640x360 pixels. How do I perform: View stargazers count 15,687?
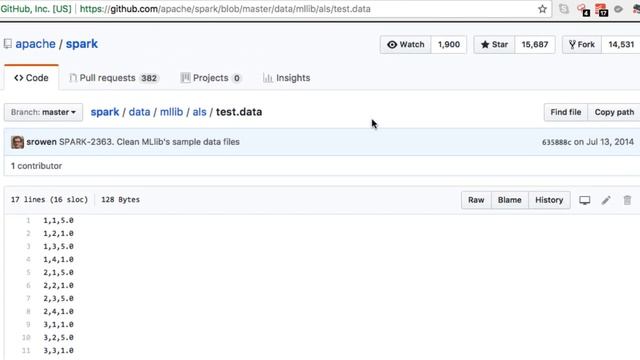pos(535,44)
